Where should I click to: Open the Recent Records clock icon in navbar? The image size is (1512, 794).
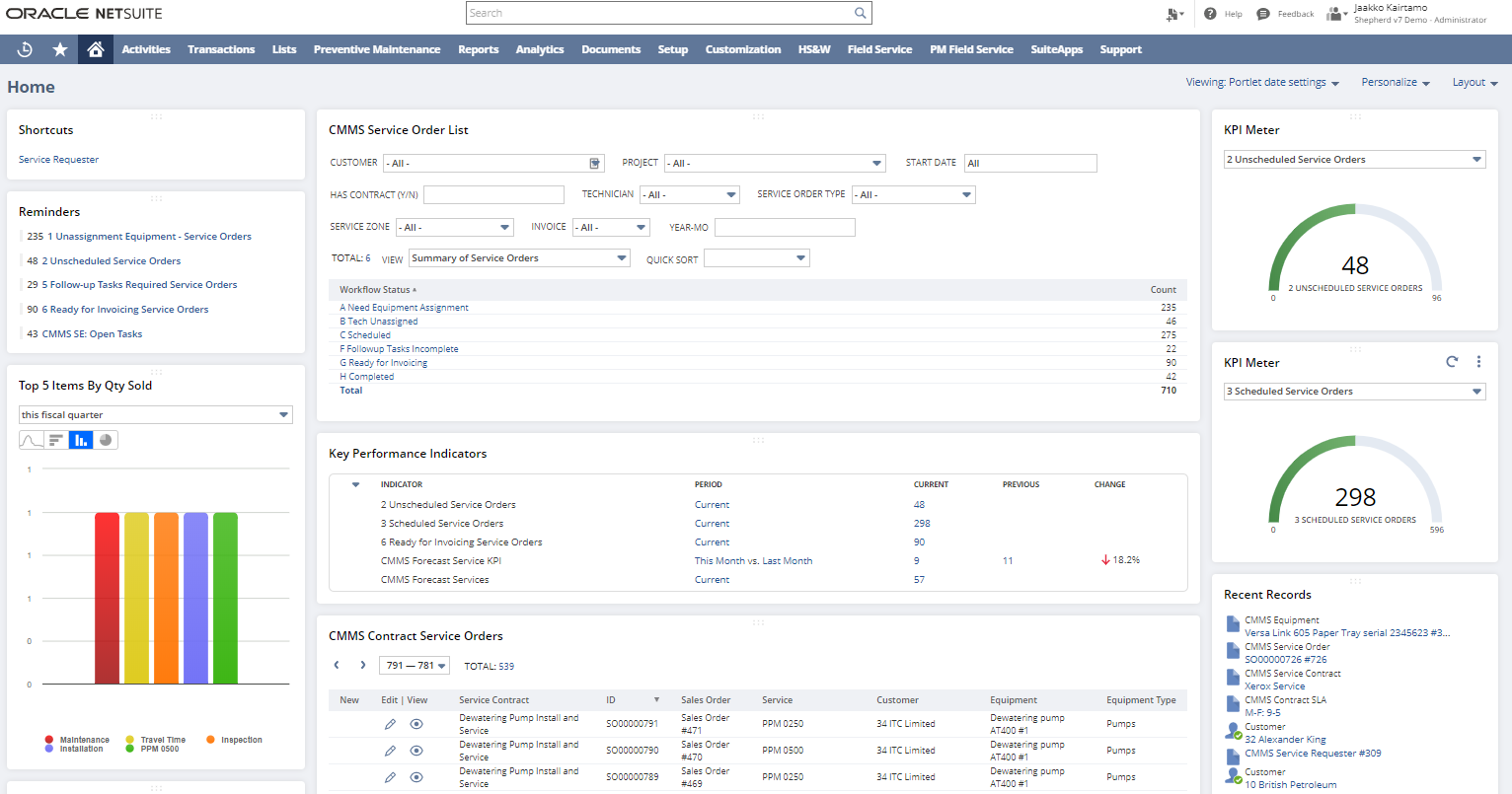(x=26, y=49)
